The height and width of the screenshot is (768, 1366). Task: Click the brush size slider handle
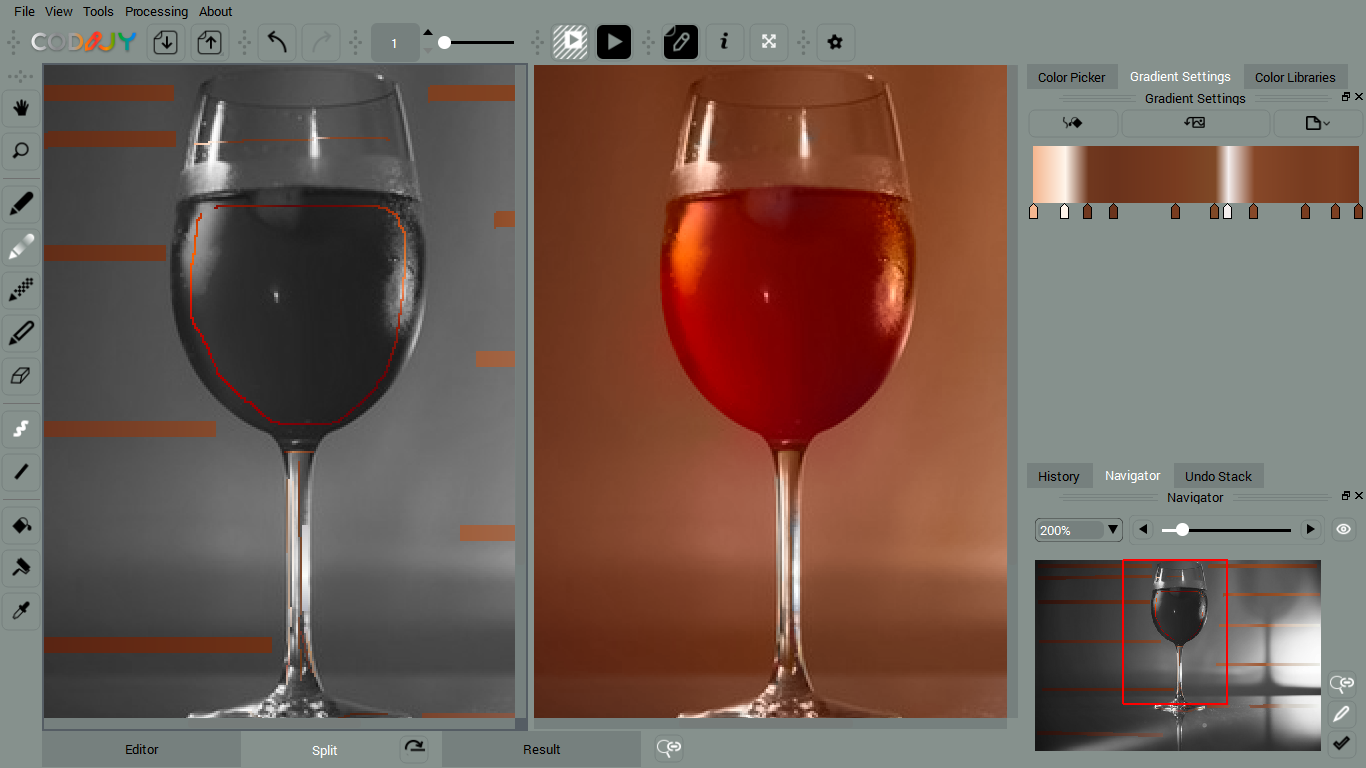444,43
